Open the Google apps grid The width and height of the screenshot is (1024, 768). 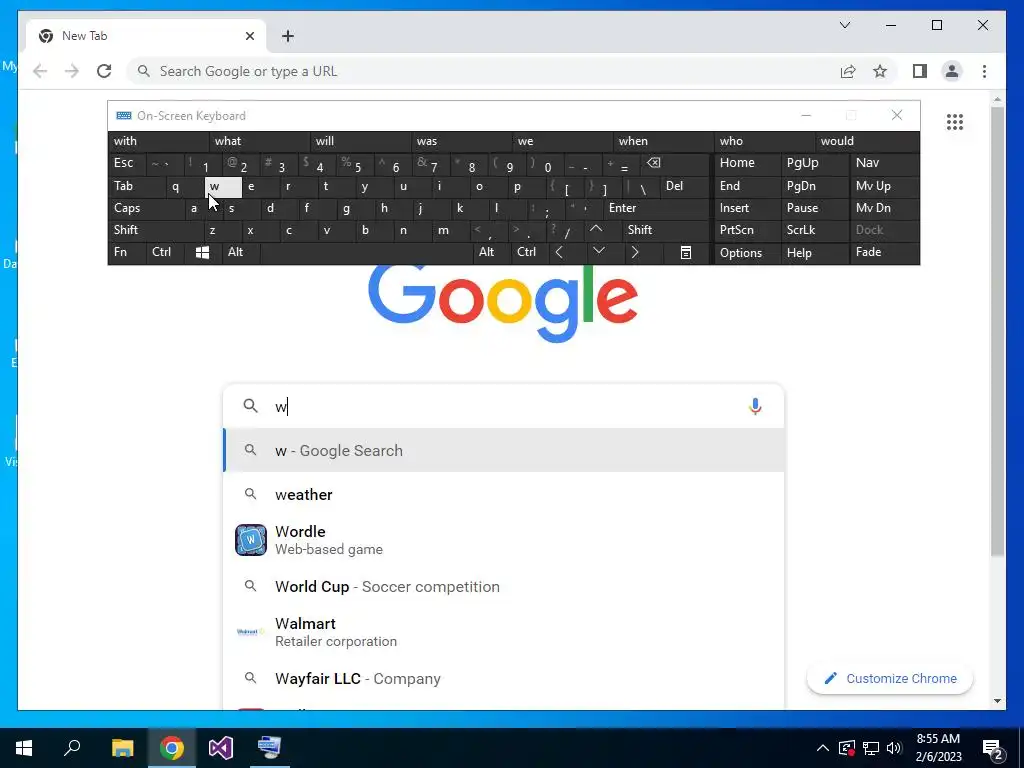pos(955,121)
